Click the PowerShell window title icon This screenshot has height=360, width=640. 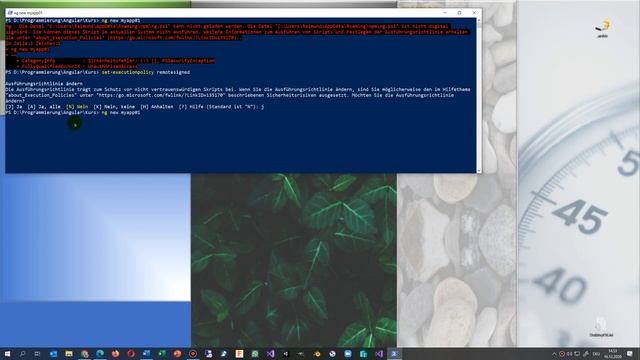pos(10,13)
